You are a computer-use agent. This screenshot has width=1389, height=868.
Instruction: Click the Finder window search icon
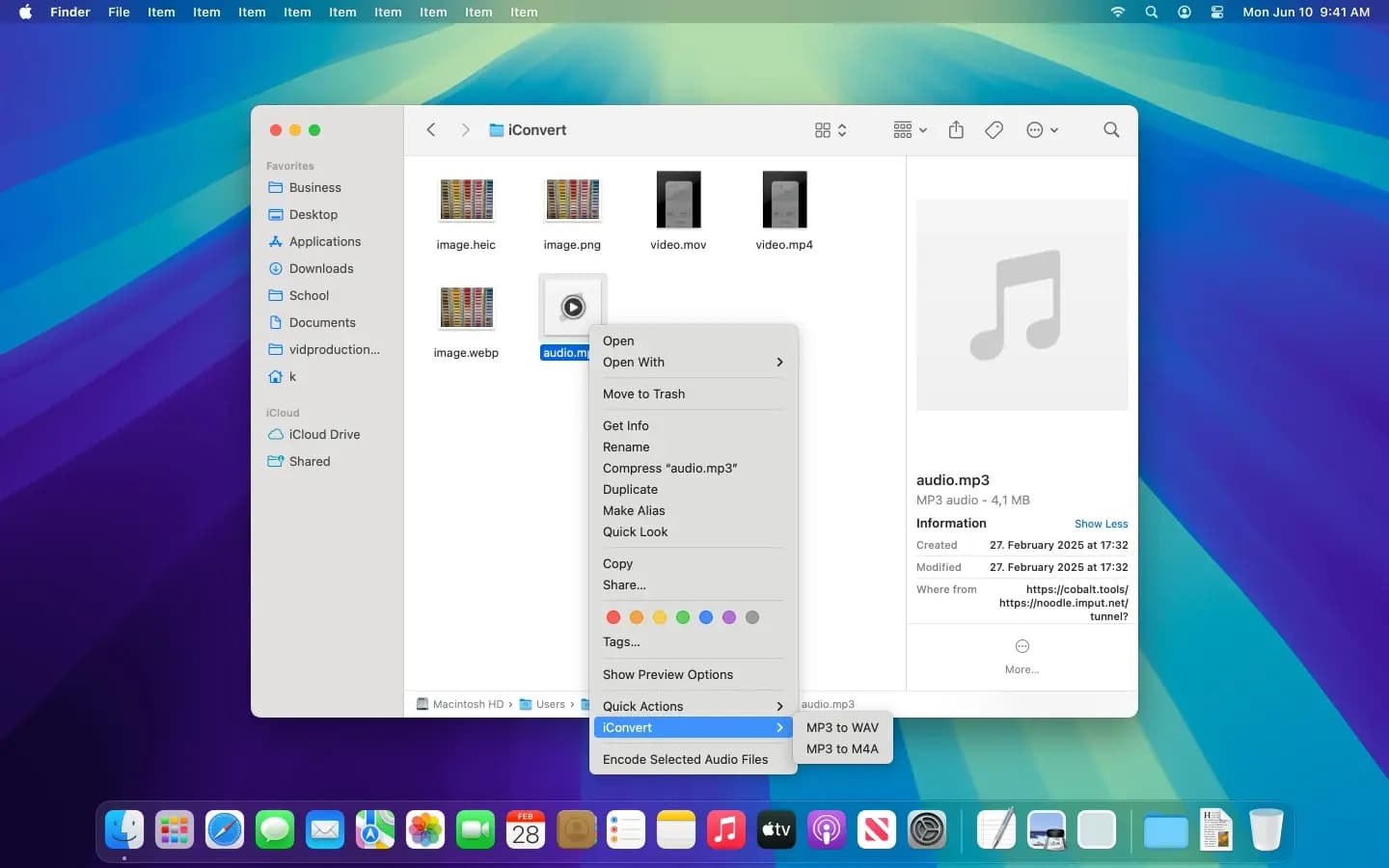(x=1111, y=130)
